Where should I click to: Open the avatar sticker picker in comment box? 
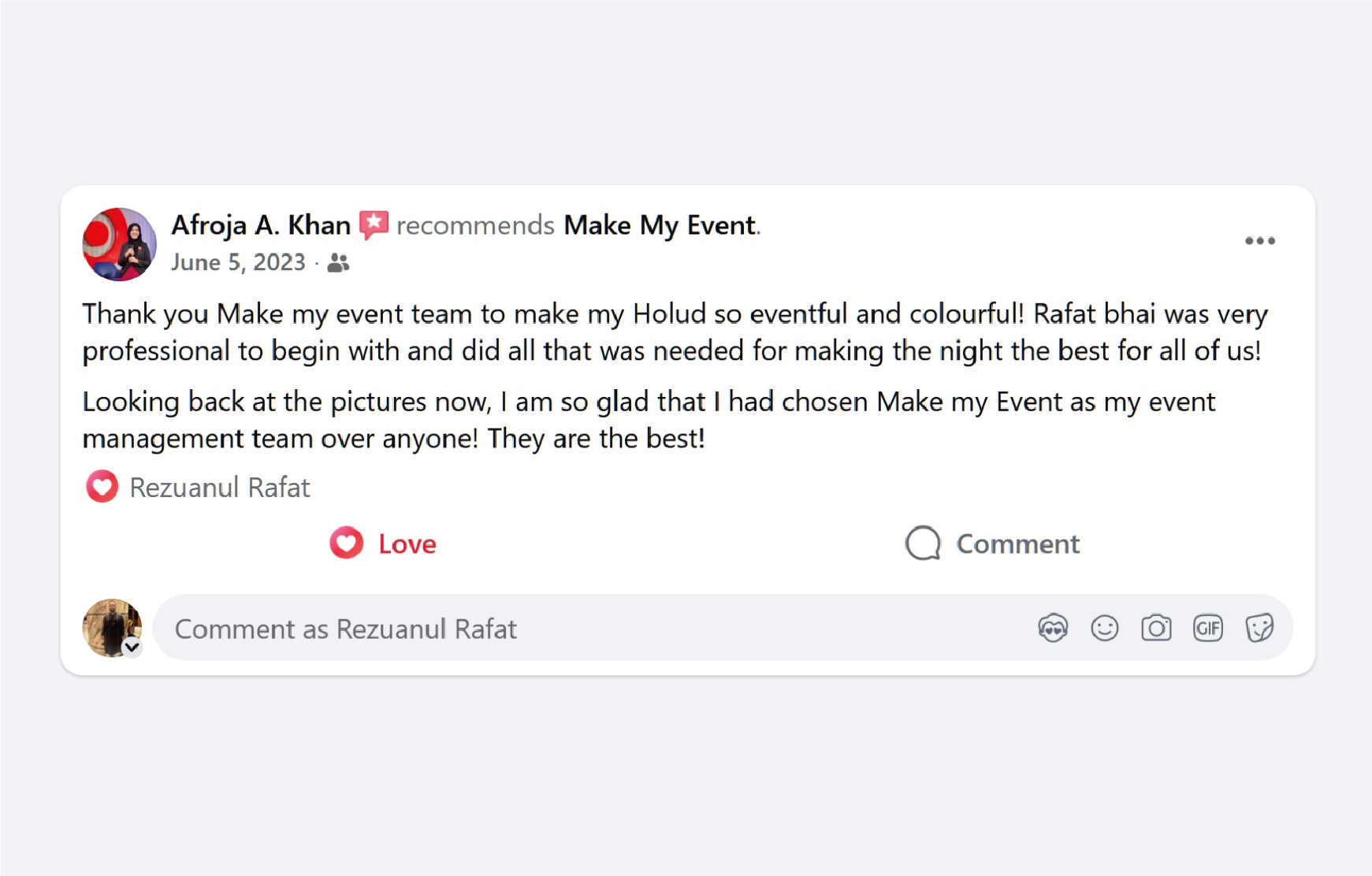[1052, 628]
